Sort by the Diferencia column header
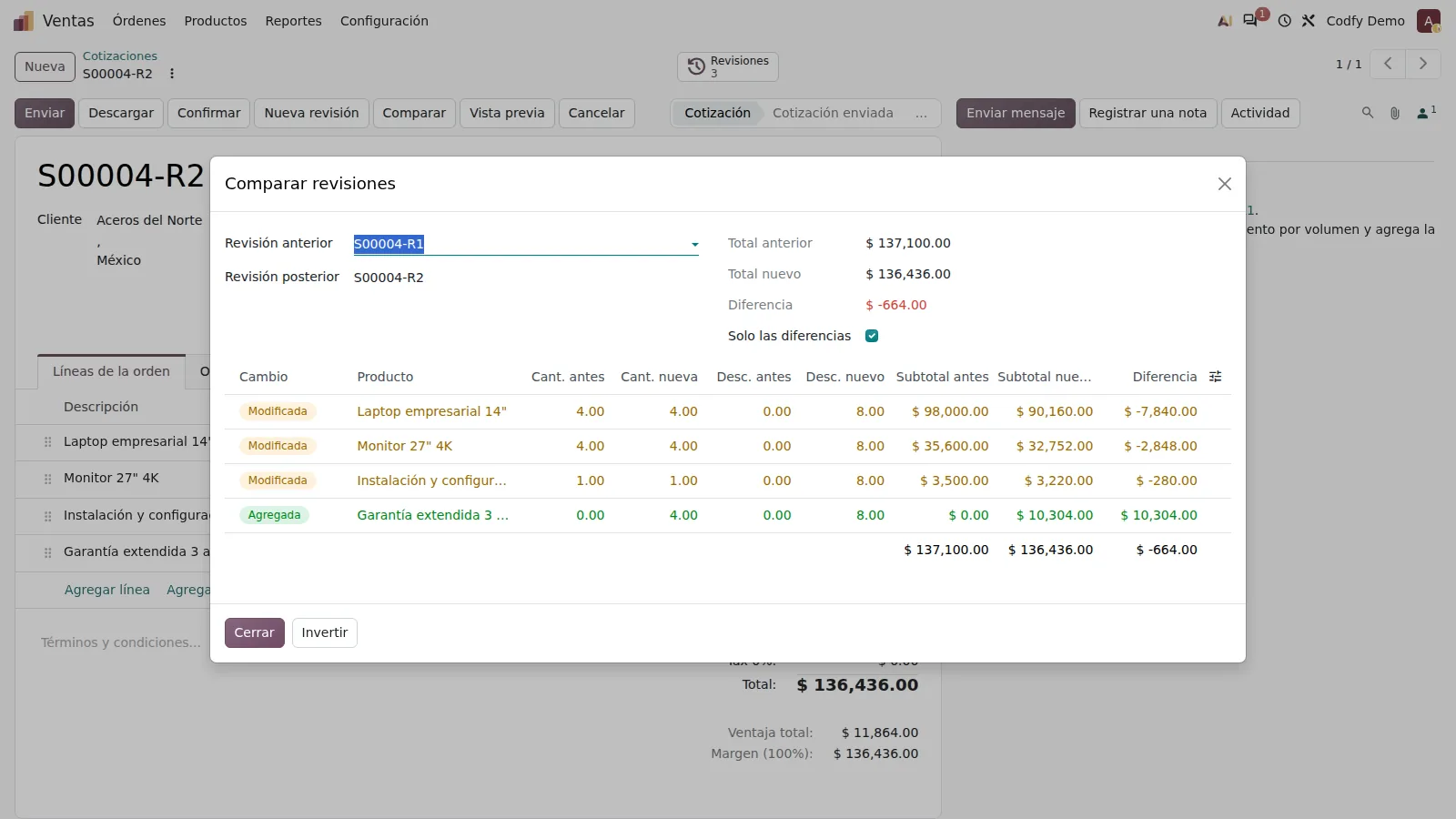The width and height of the screenshot is (1456, 819). 1164,377
